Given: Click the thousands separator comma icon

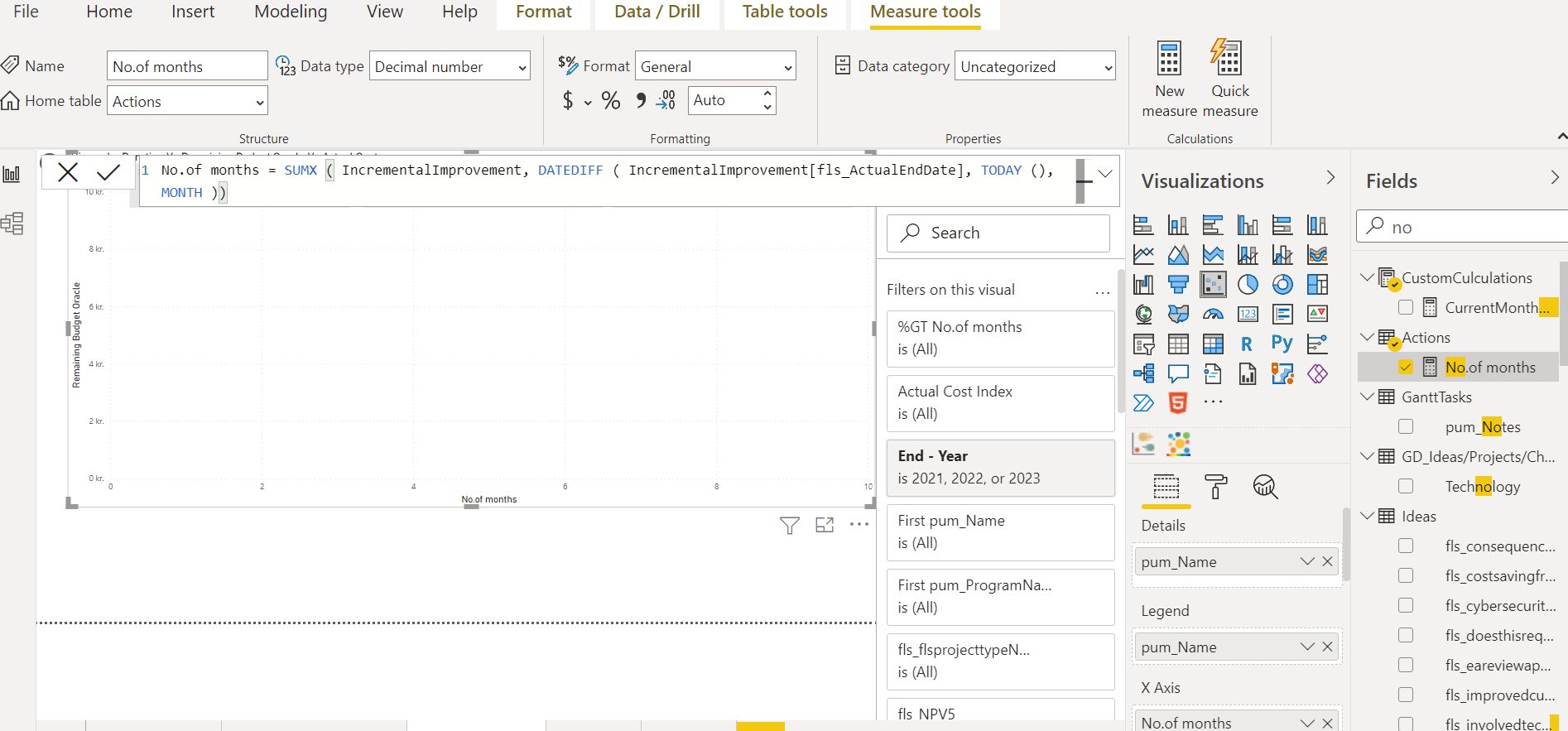Looking at the screenshot, I should (x=641, y=100).
